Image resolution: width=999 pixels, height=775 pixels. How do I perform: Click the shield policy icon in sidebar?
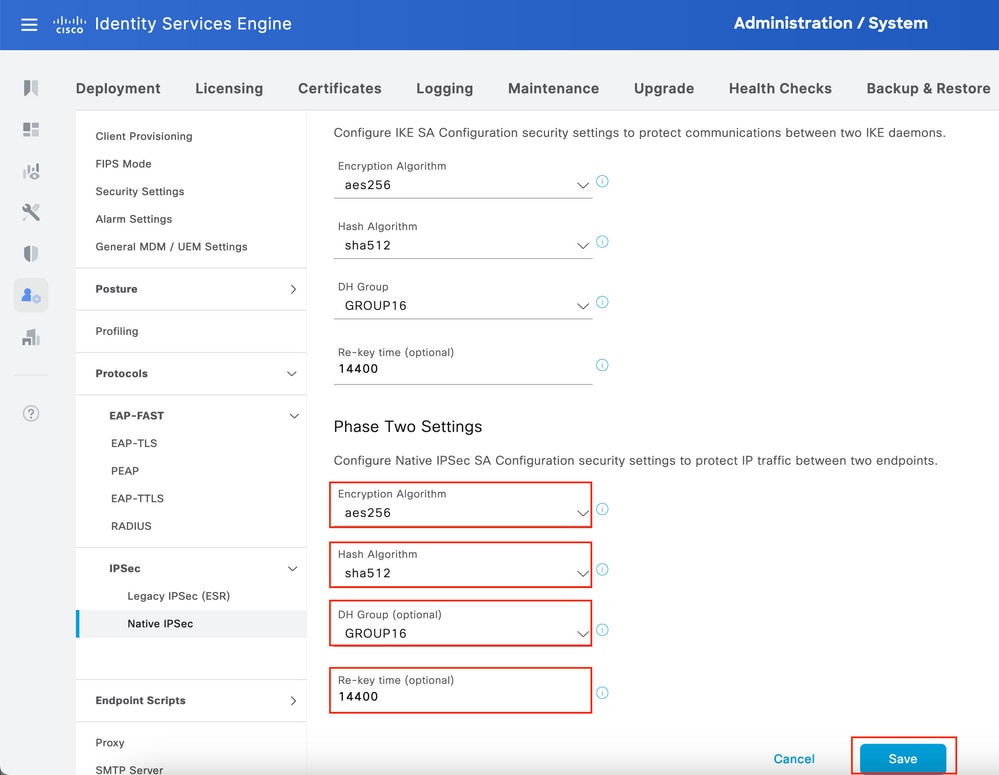tap(31, 254)
